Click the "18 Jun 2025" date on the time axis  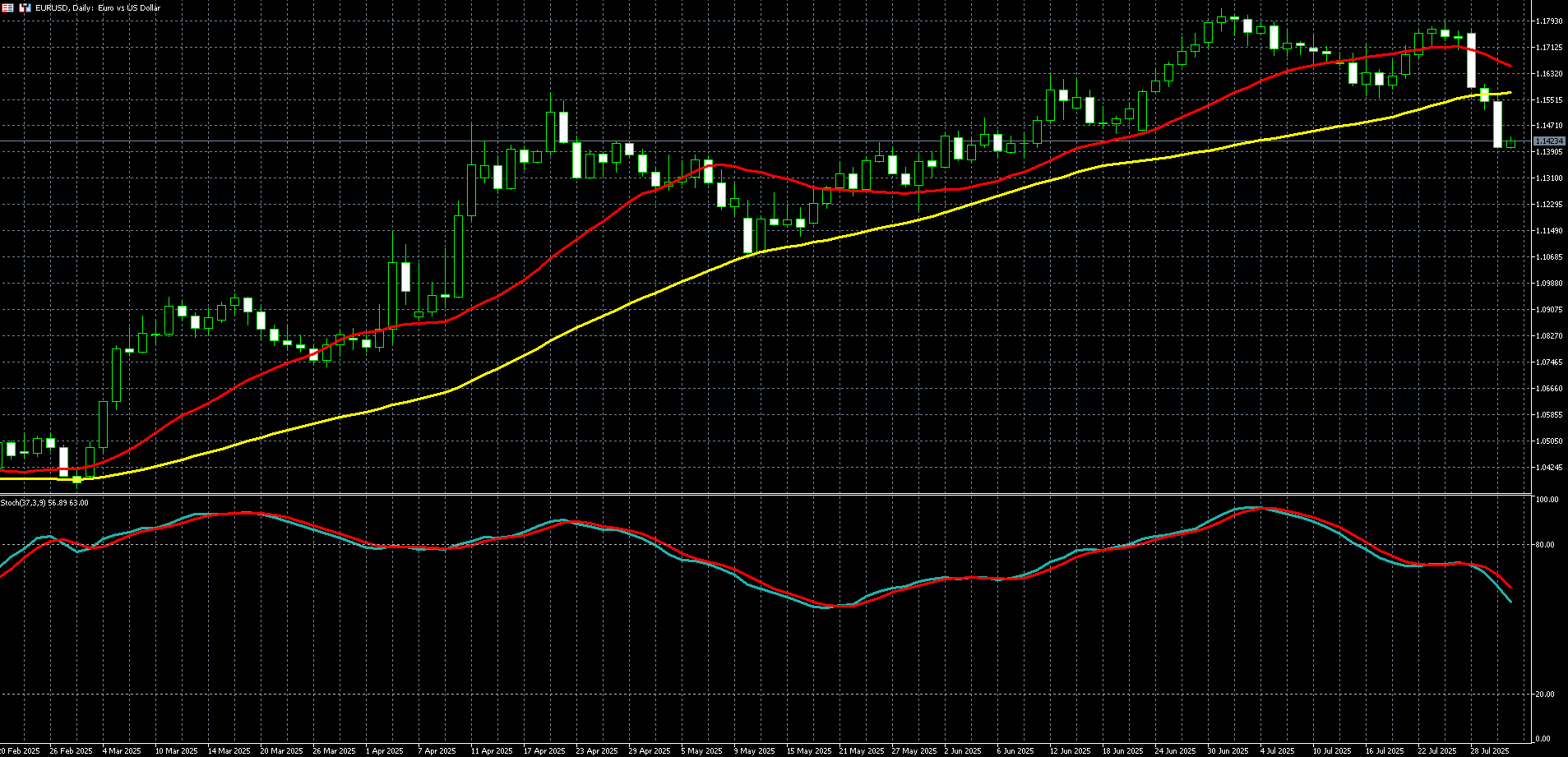pos(1123,751)
